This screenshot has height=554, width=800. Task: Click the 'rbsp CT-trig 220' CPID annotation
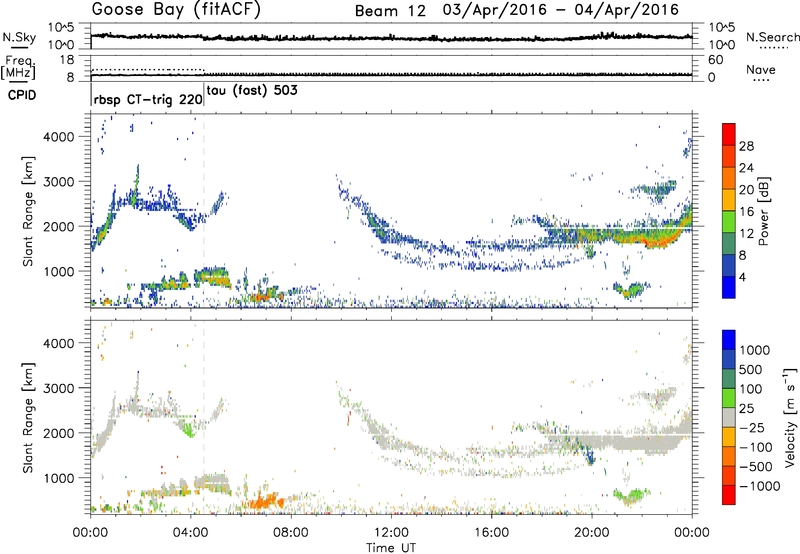[x=148, y=99]
